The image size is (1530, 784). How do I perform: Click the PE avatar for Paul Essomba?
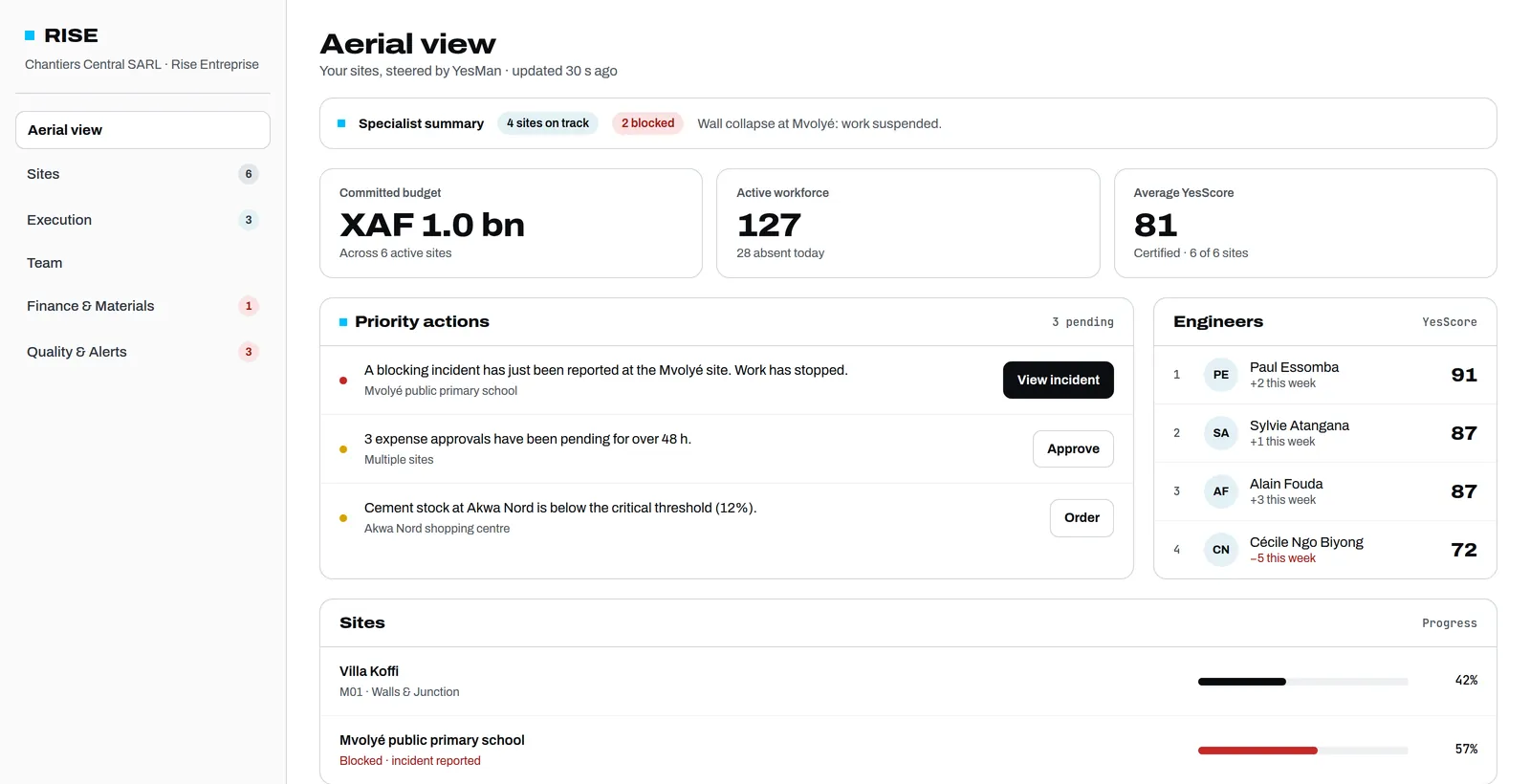(x=1221, y=375)
